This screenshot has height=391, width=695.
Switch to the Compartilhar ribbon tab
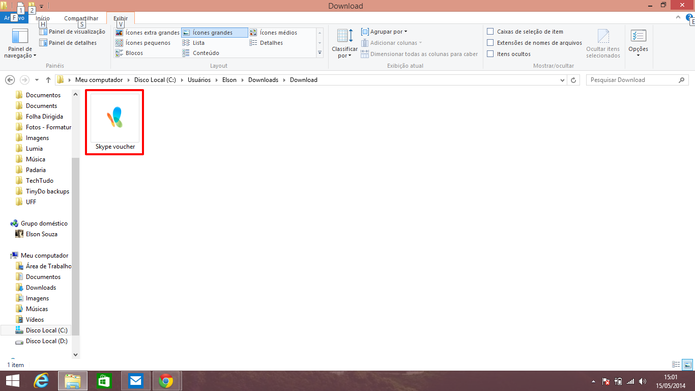(81, 18)
